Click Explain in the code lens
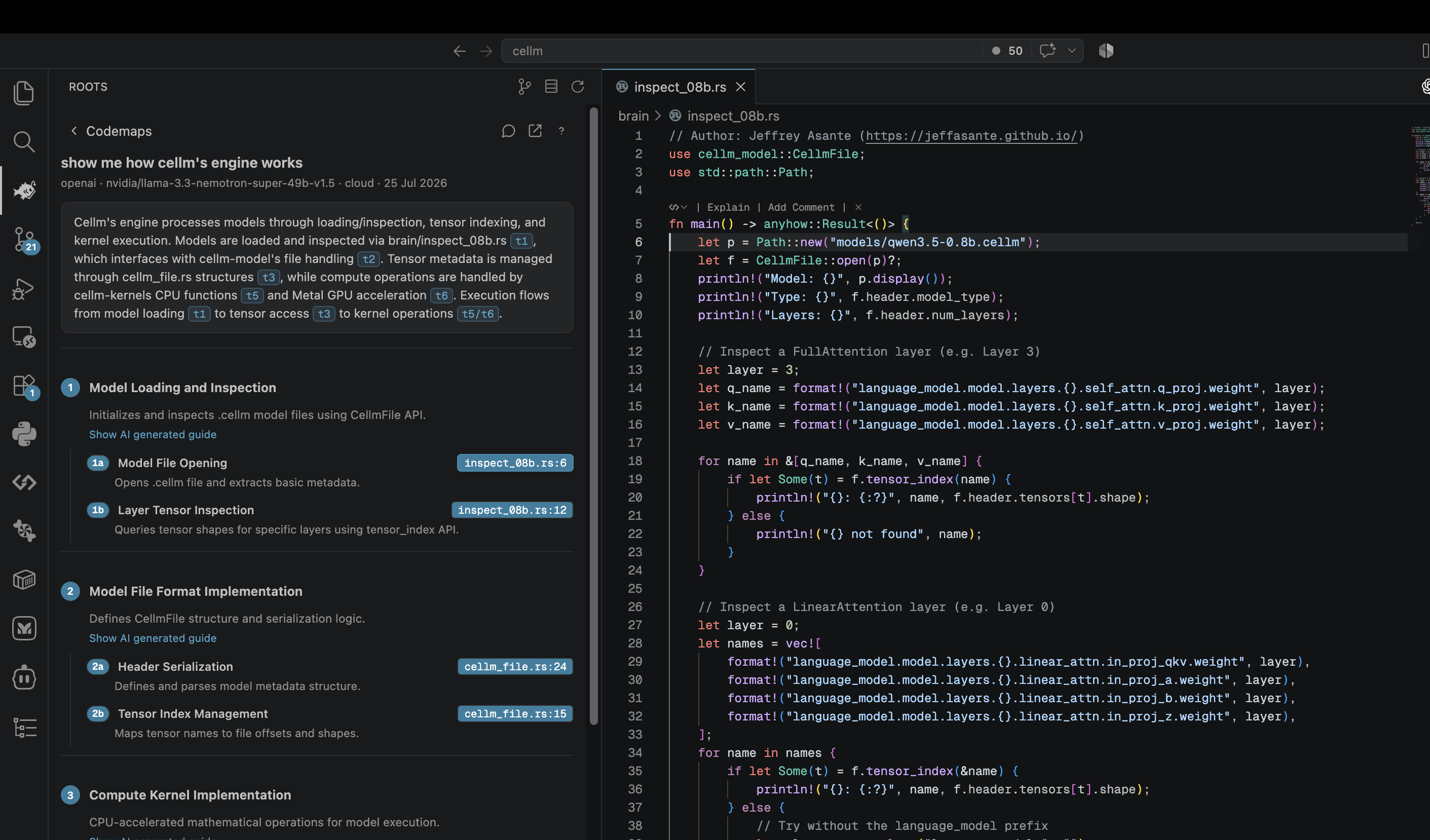1430x840 pixels. click(728, 207)
